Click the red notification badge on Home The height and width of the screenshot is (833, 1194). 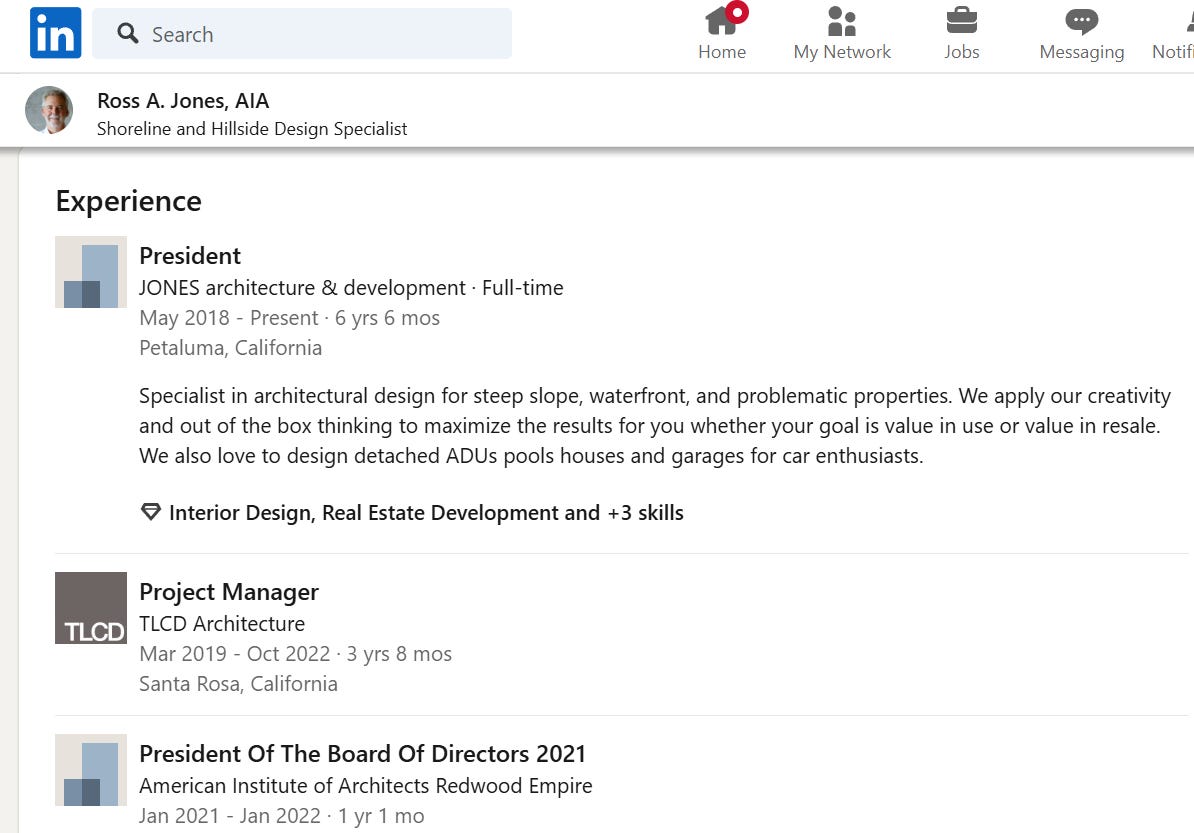pos(737,12)
